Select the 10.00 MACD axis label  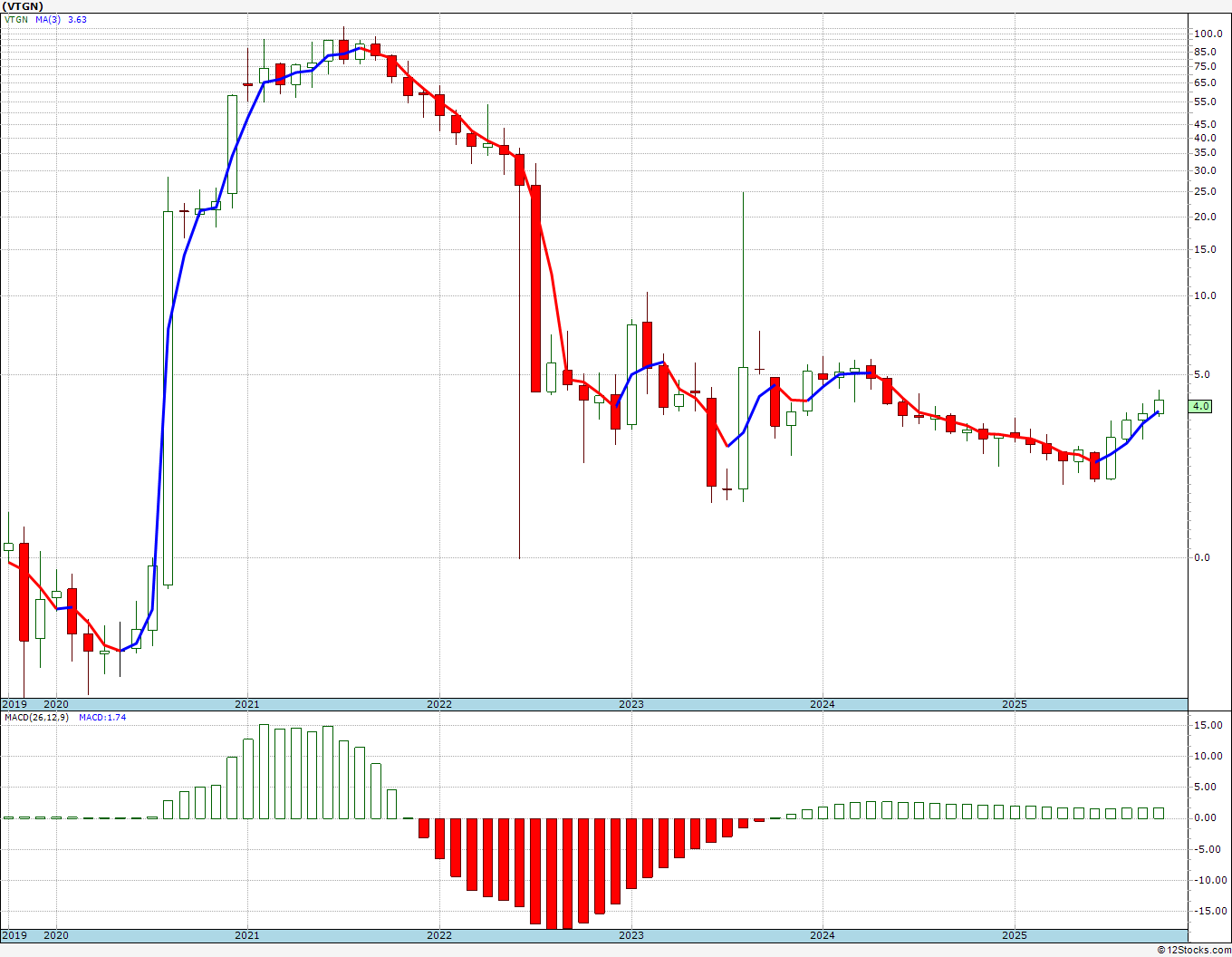click(x=1207, y=756)
